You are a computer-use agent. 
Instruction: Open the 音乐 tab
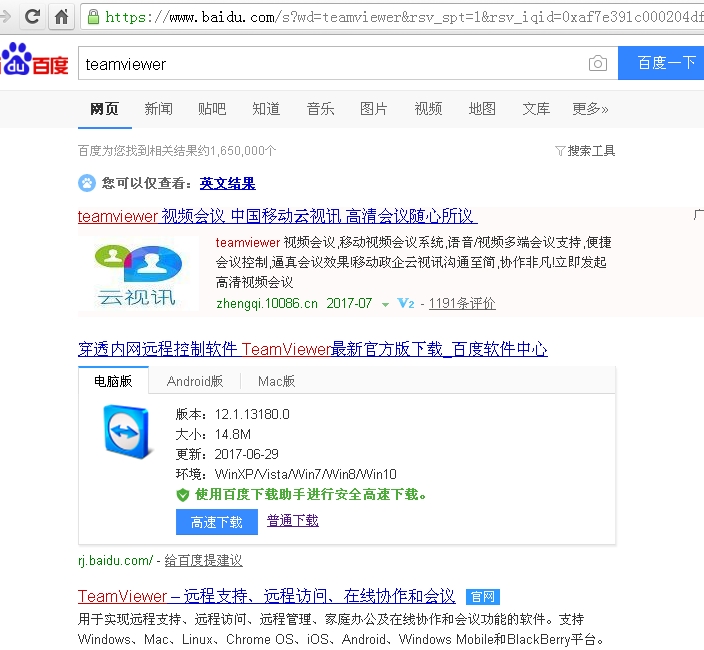click(321, 109)
